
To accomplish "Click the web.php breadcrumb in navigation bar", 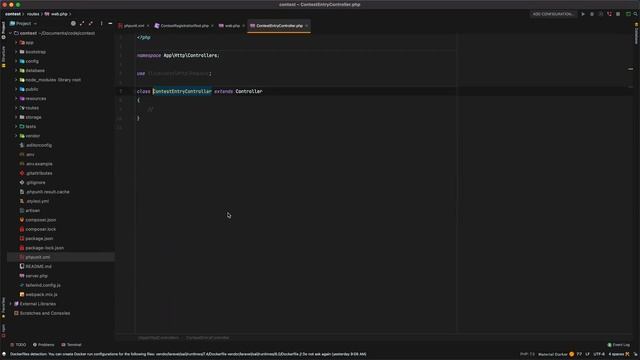I will pos(56,14).
